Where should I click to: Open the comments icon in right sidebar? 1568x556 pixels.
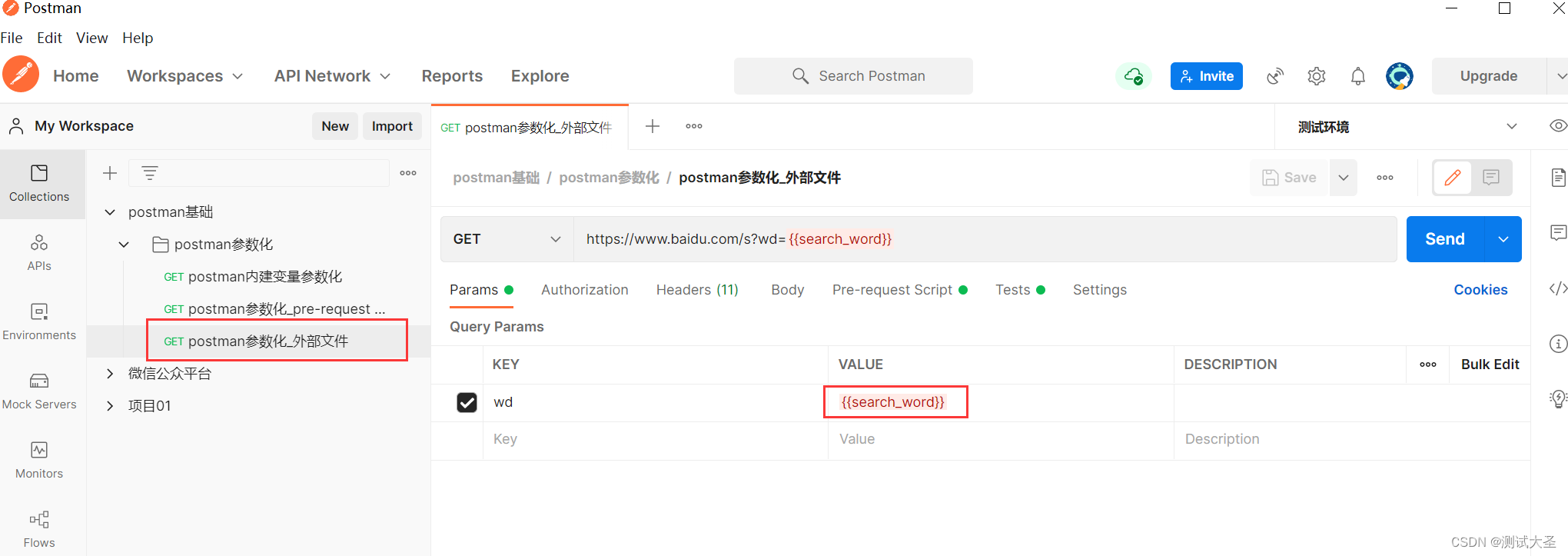(1558, 232)
